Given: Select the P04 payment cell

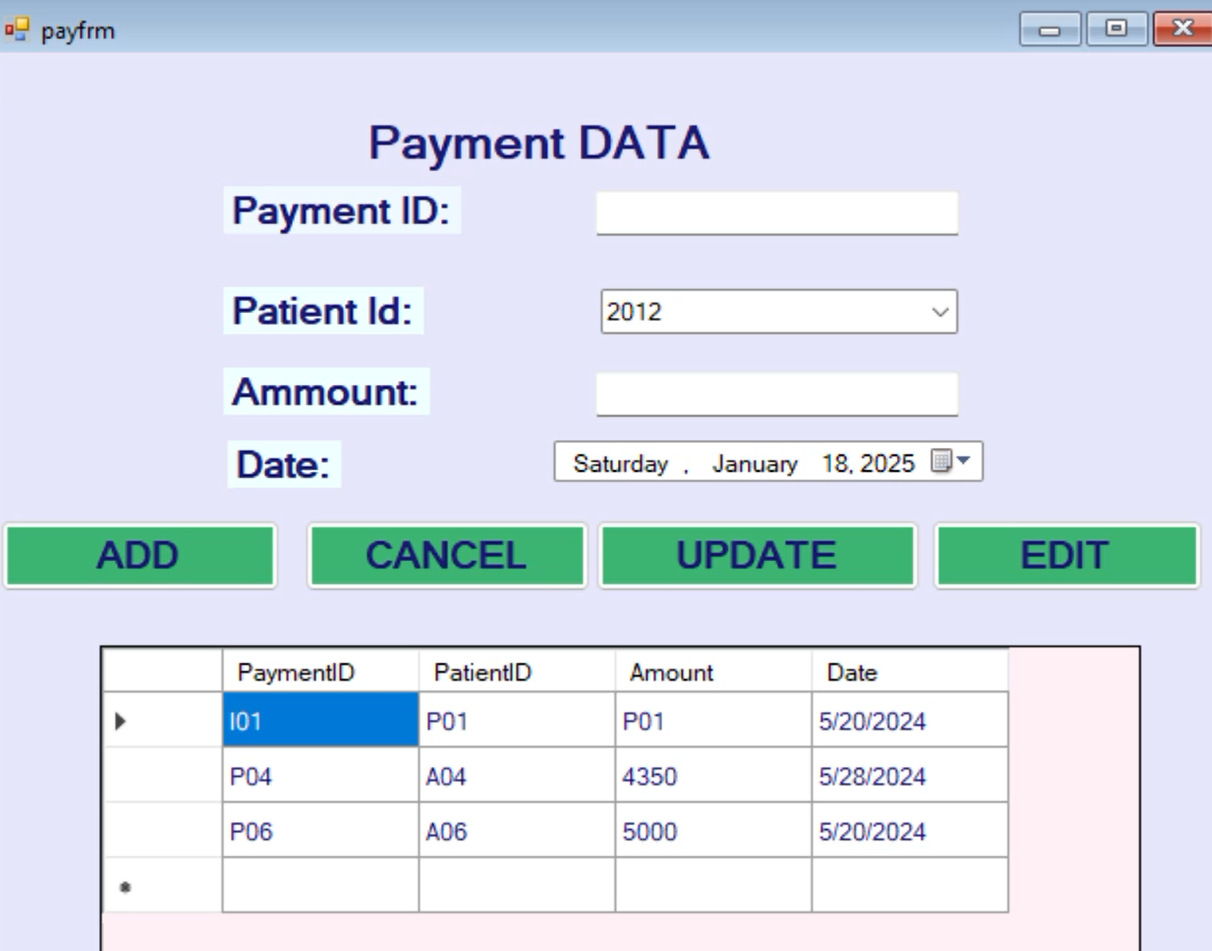Looking at the screenshot, I should coord(320,775).
